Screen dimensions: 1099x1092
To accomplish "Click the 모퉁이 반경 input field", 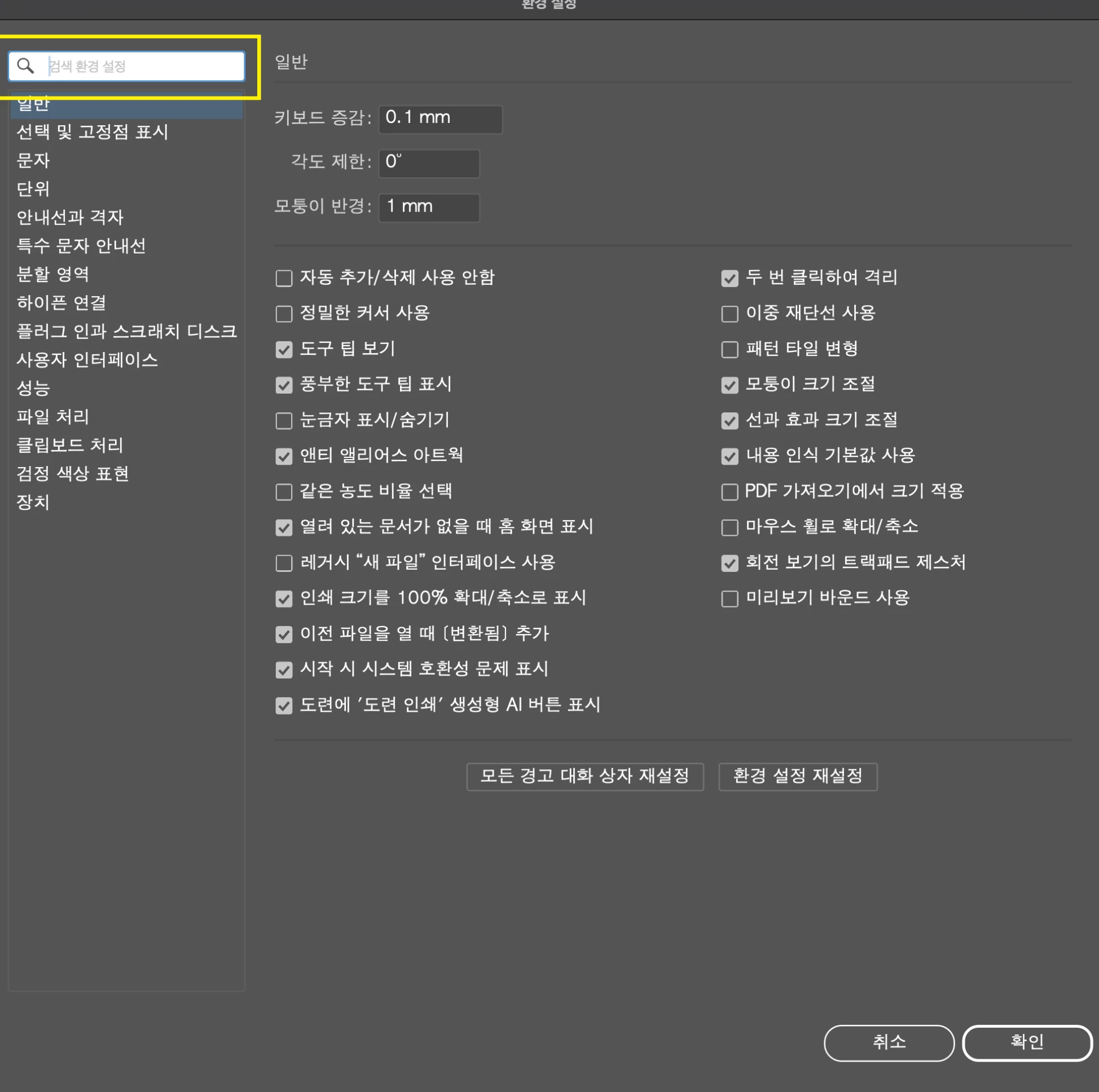I will coord(429,207).
